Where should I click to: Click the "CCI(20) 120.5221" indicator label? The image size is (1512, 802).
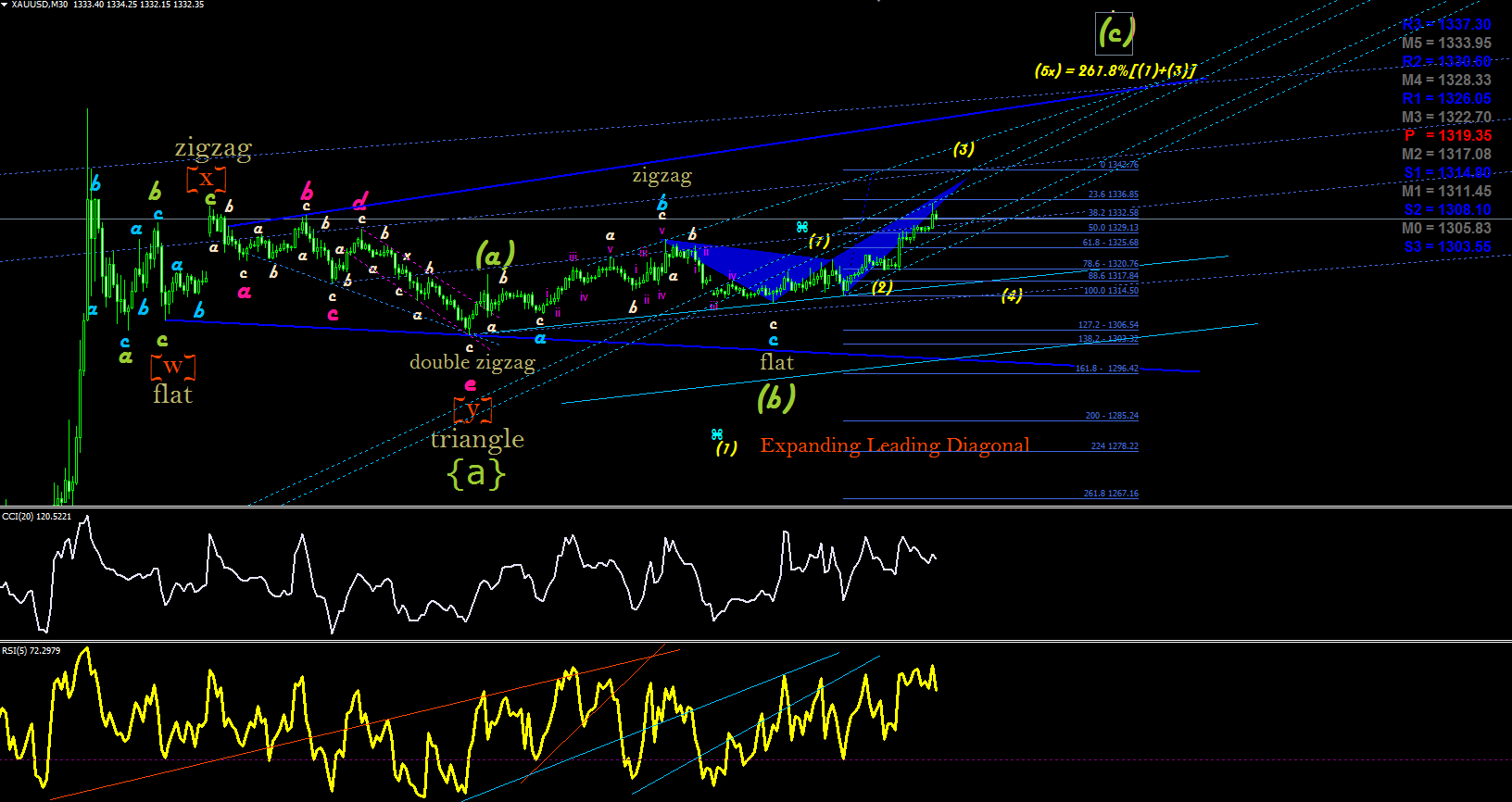(x=37, y=516)
